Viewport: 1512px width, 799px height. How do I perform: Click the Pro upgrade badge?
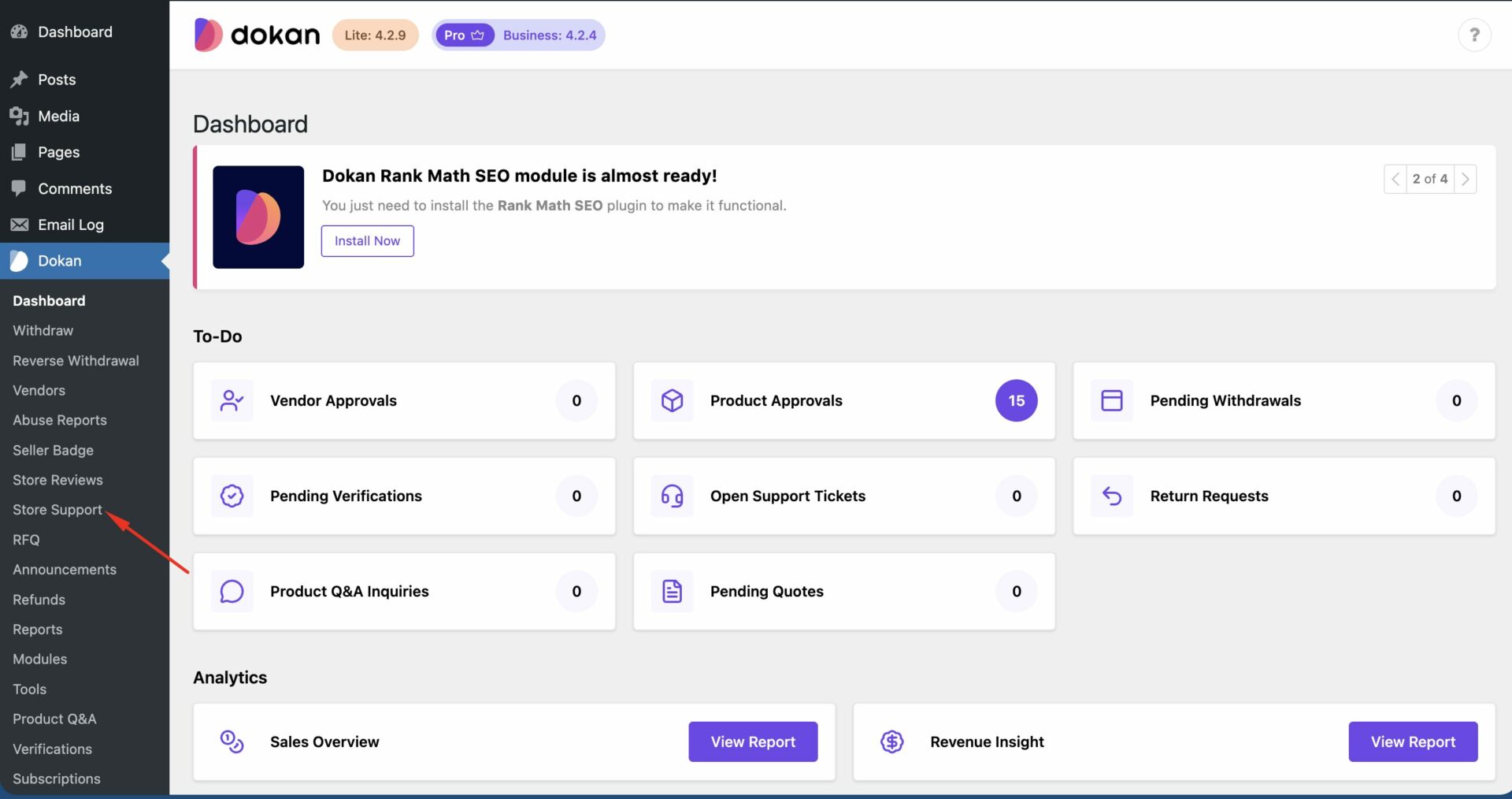(x=464, y=35)
